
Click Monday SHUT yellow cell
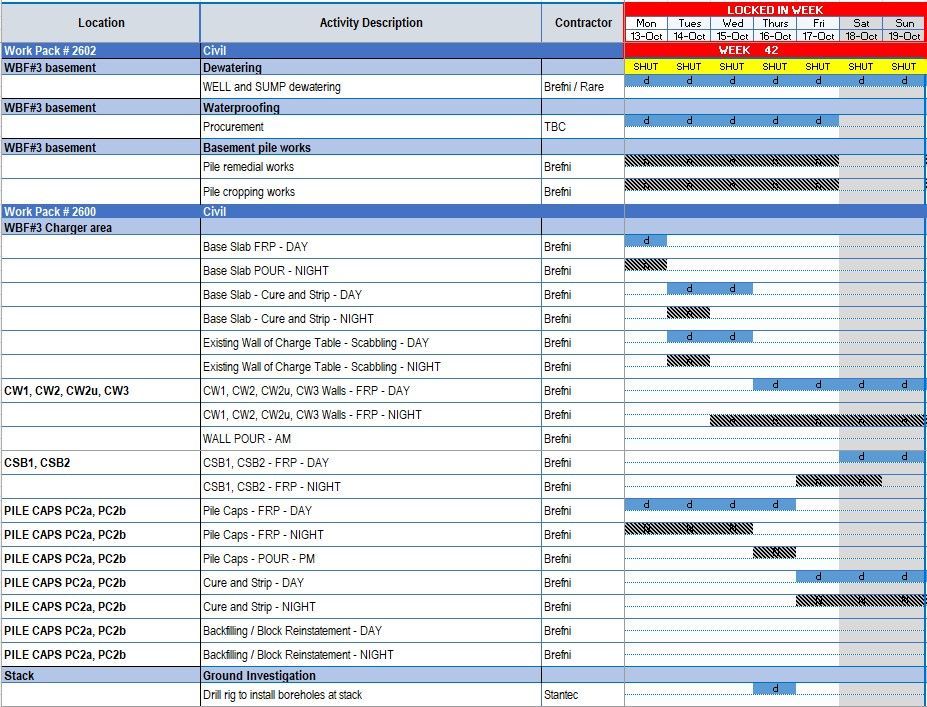click(x=646, y=67)
